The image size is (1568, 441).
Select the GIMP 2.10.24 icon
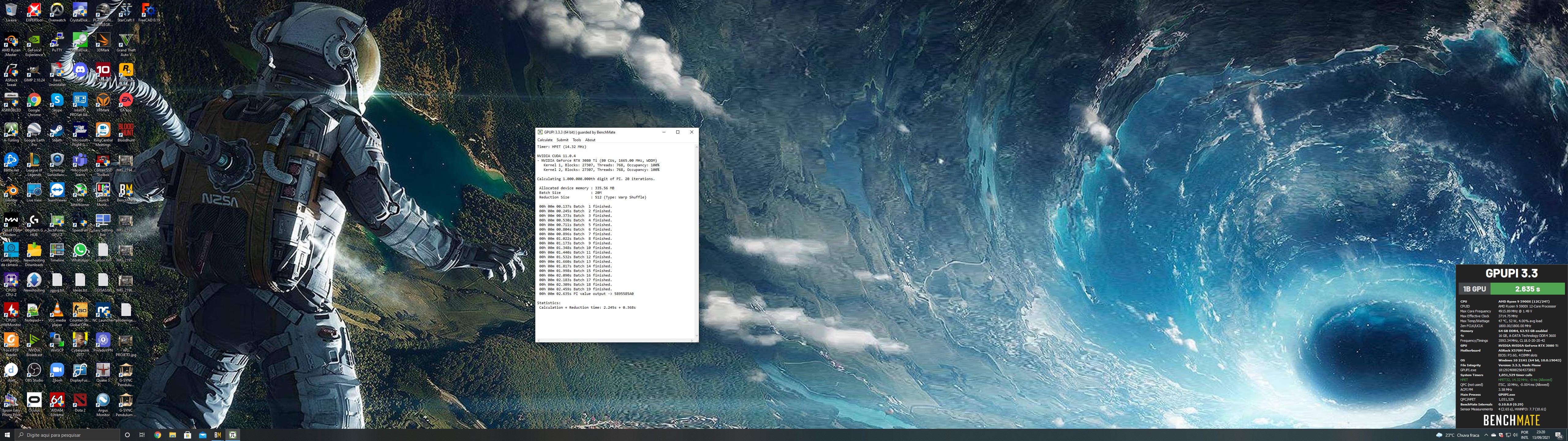pyautogui.click(x=34, y=73)
